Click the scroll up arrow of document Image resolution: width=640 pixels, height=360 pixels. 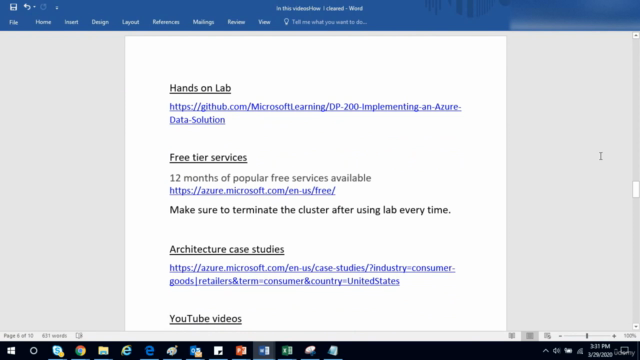636,36
